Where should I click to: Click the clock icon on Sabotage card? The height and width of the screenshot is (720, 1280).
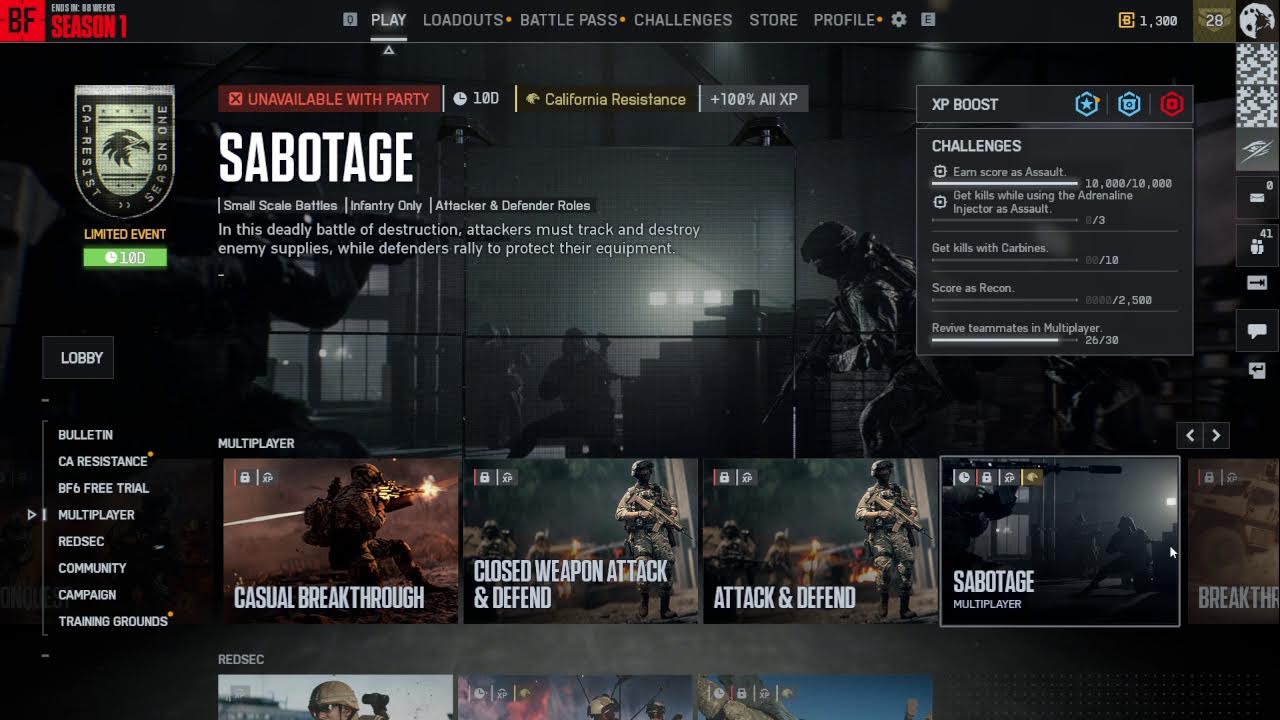click(964, 478)
